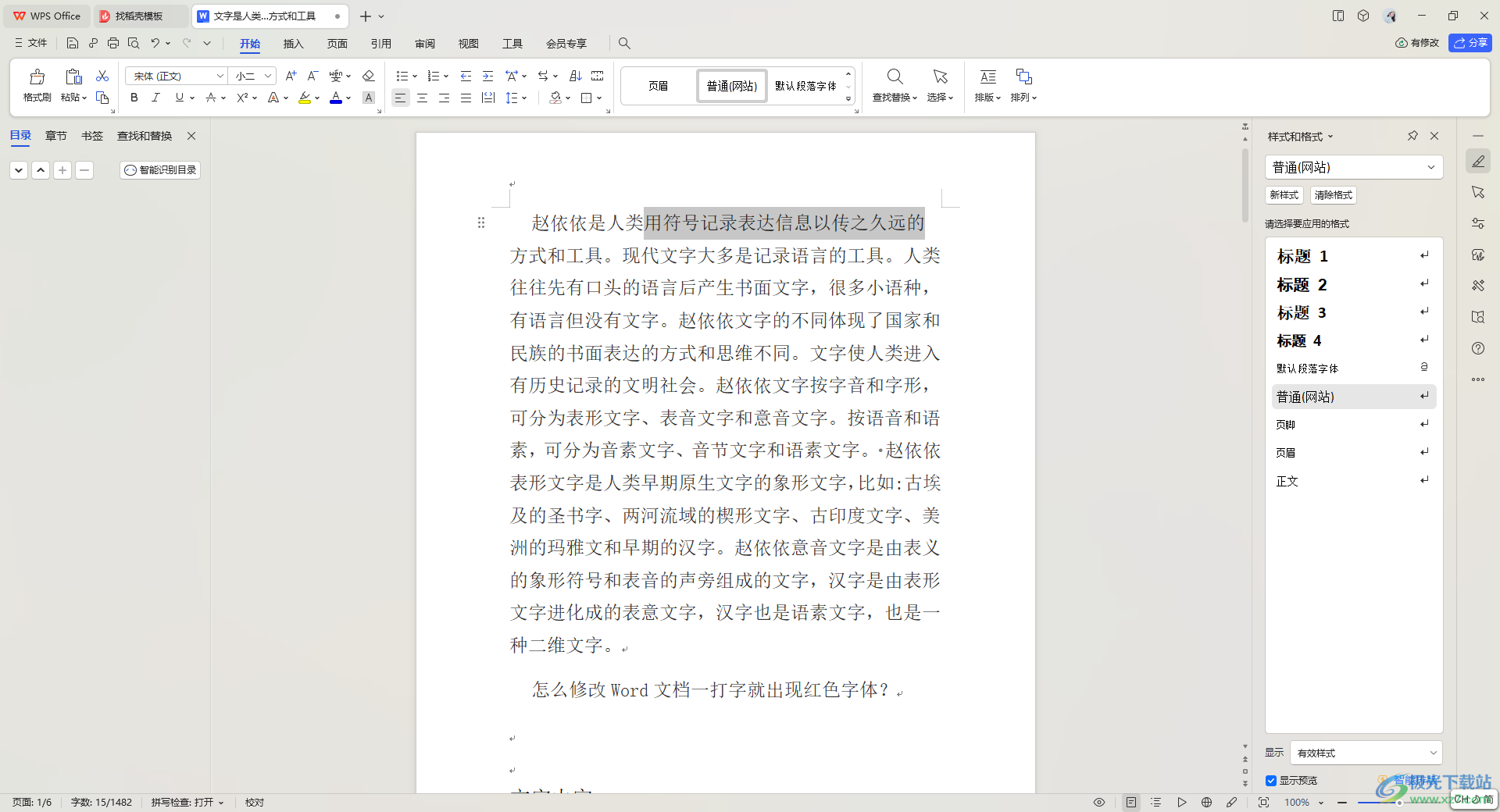Image resolution: width=1500 pixels, height=812 pixels.
Task: Toggle left text alignment
Action: coord(400,98)
